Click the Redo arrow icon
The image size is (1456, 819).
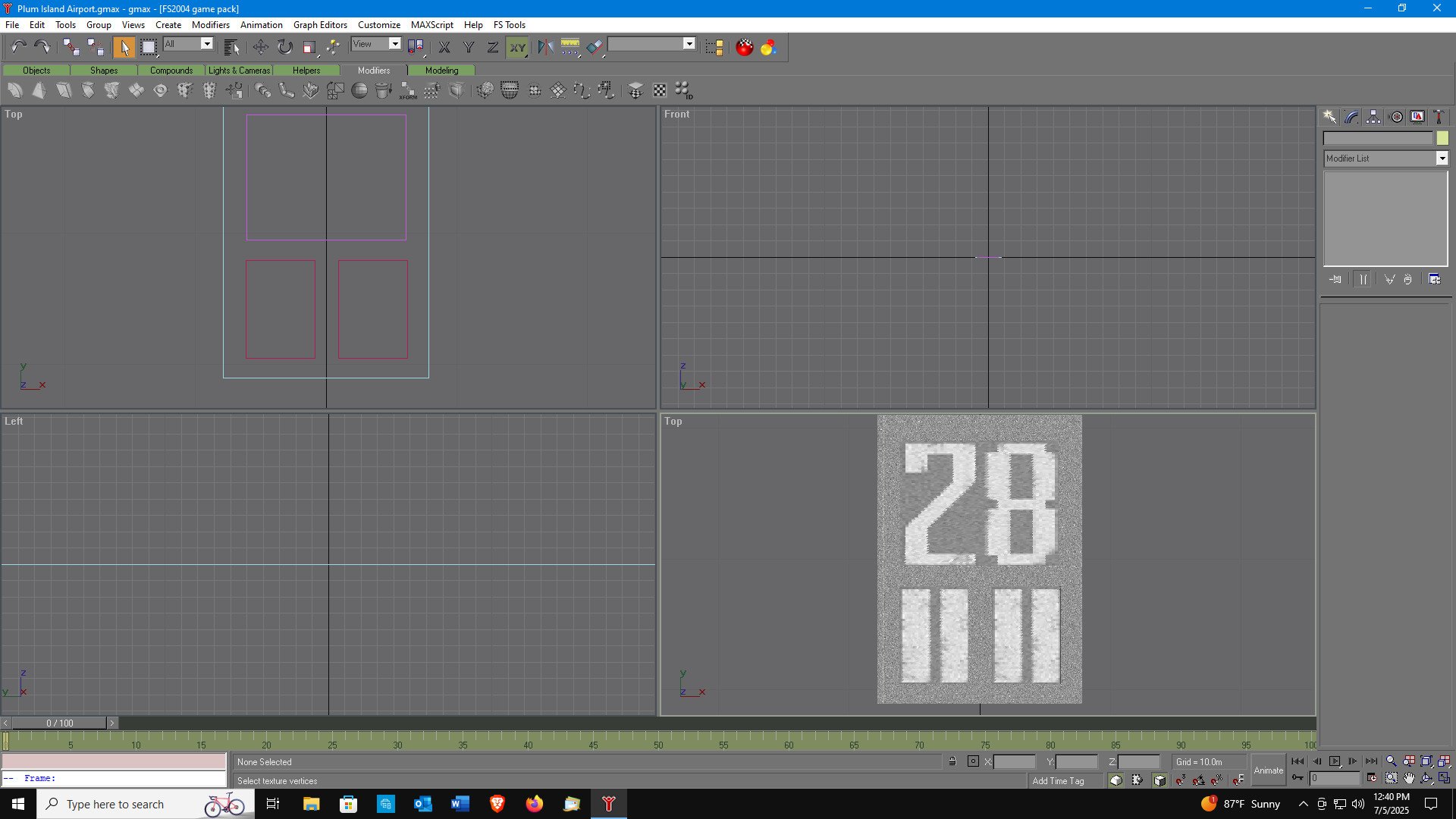[x=42, y=47]
